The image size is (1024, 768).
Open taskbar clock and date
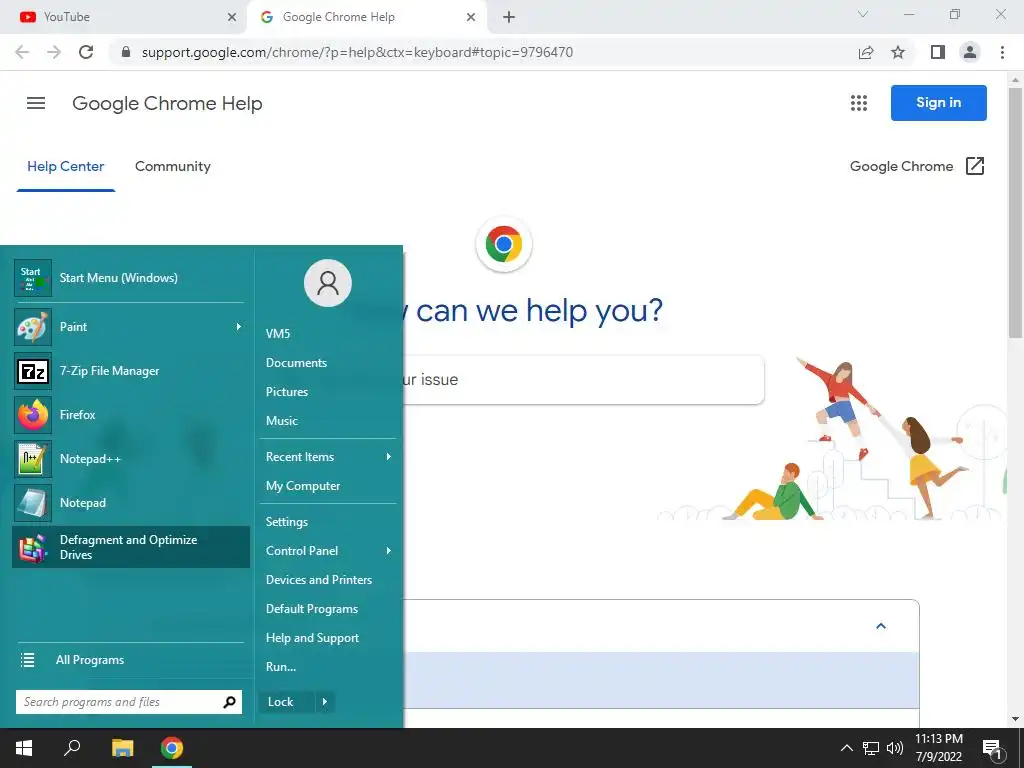938,748
